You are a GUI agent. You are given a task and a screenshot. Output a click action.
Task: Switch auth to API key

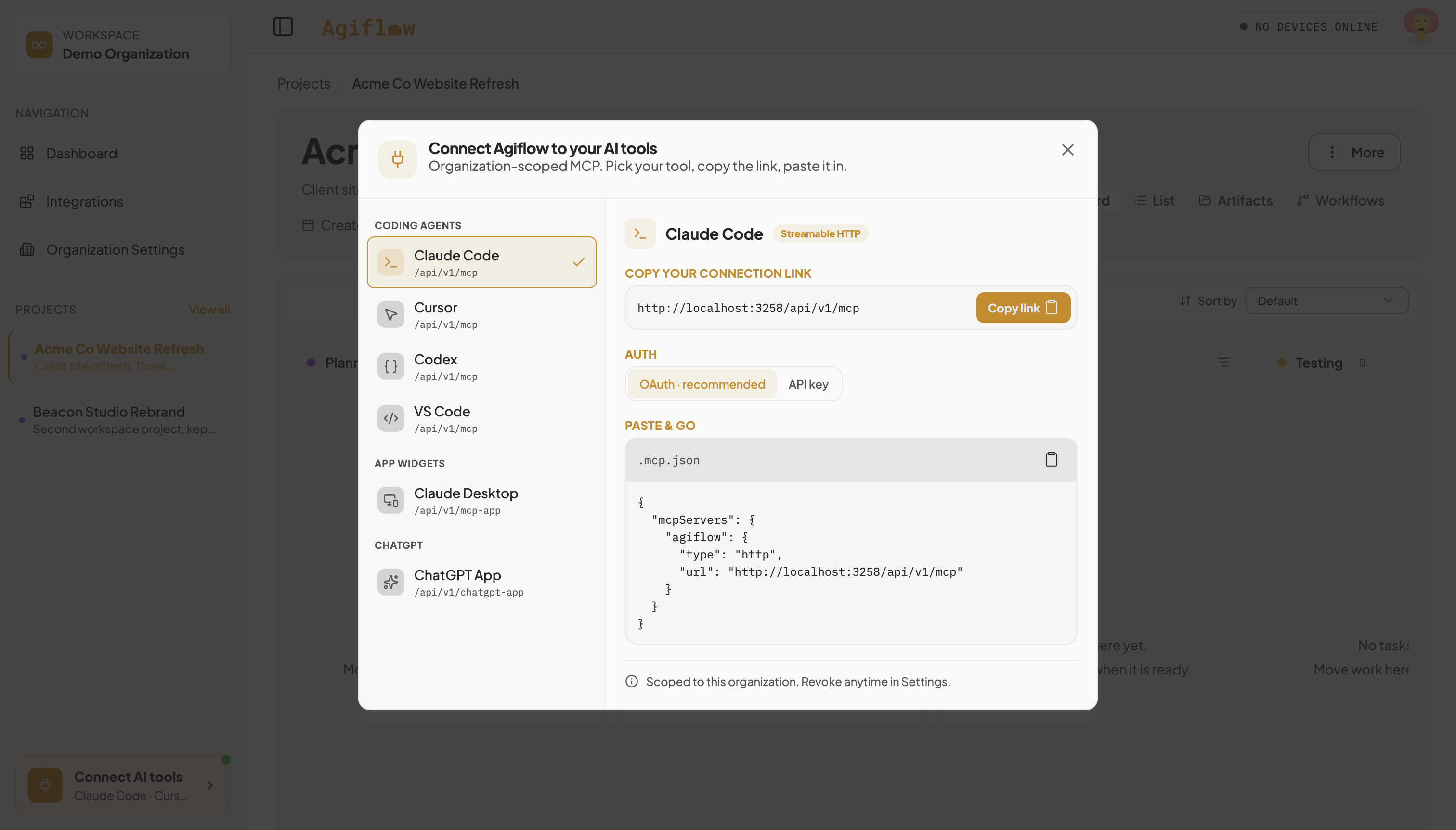(808, 384)
